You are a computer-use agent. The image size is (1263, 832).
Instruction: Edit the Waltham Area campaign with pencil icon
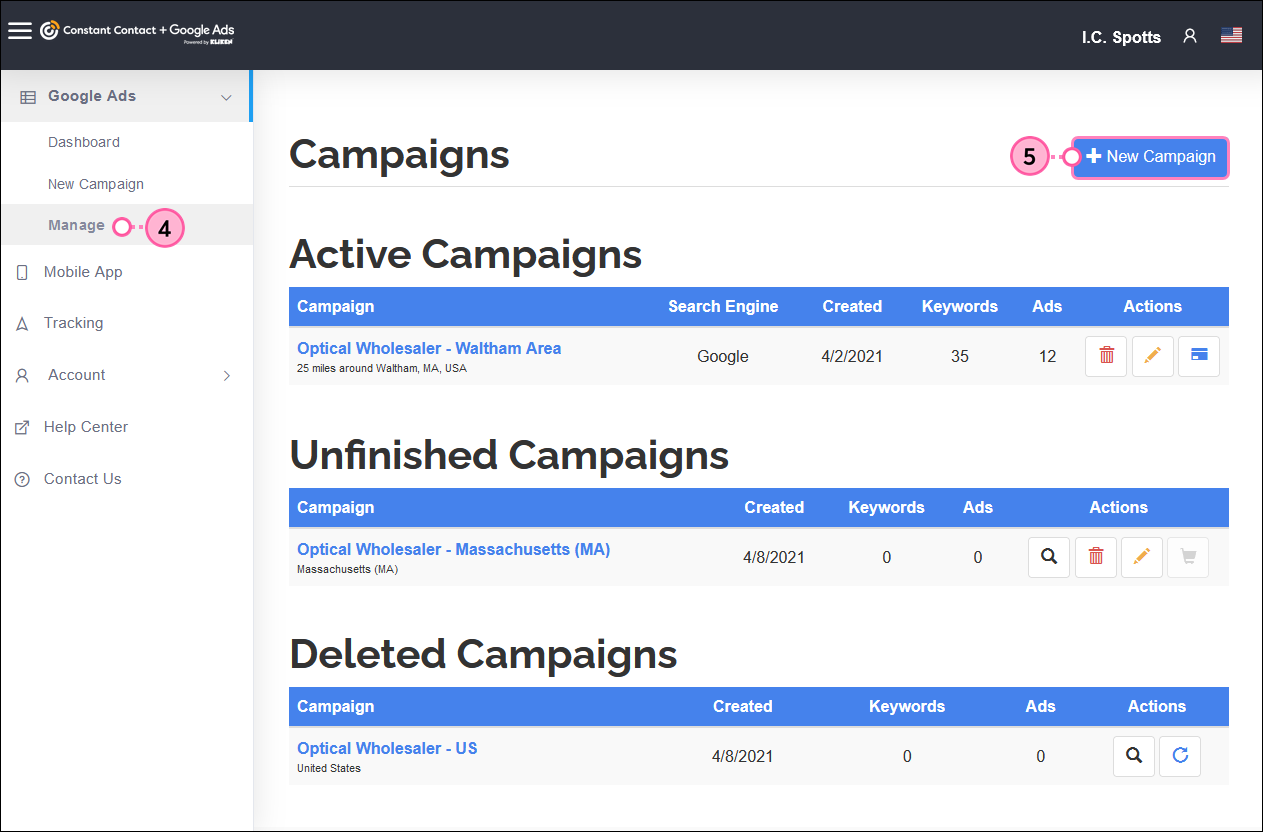click(1152, 356)
